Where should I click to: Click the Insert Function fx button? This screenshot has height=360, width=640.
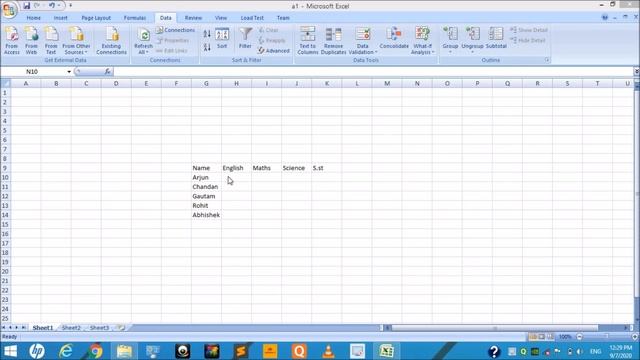(x=107, y=72)
